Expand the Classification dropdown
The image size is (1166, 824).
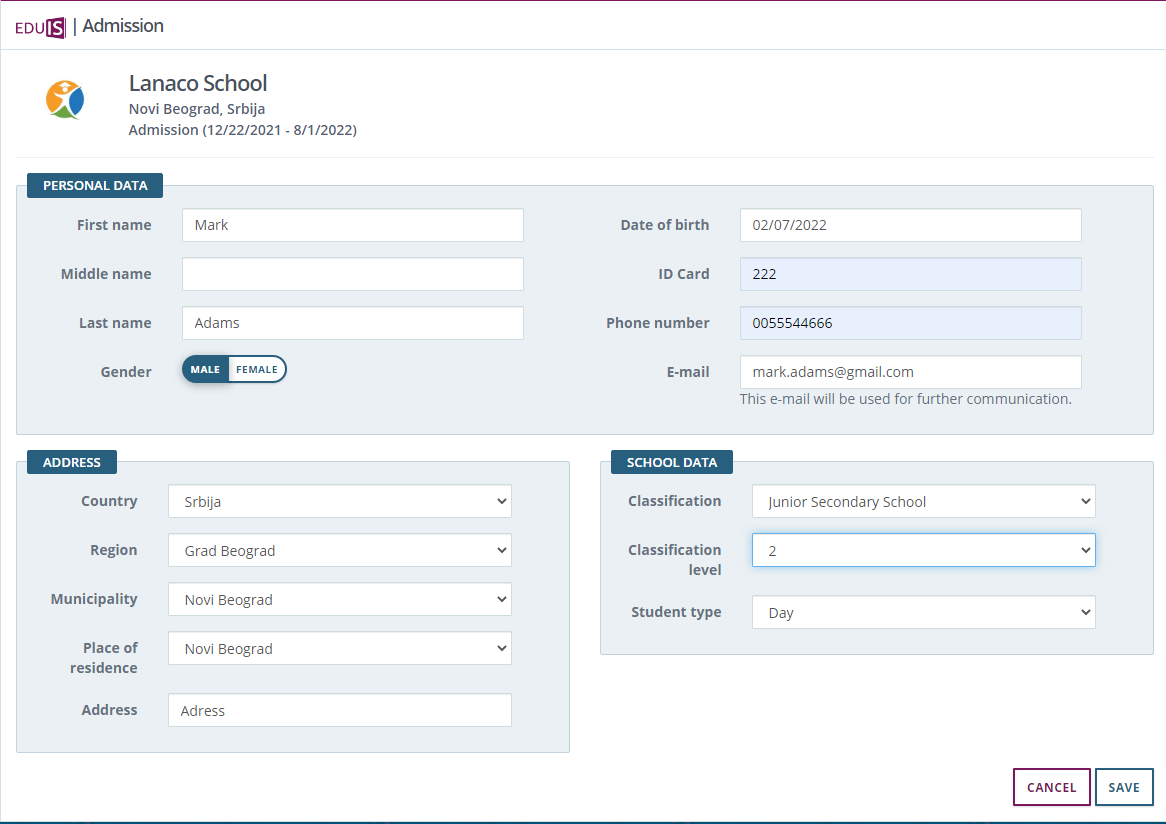click(923, 502)
